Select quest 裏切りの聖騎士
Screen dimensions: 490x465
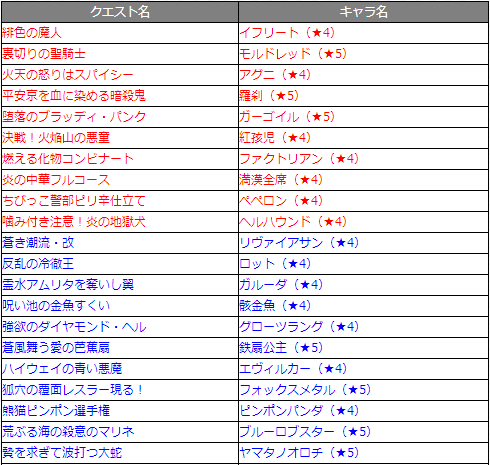click(44, 54)
